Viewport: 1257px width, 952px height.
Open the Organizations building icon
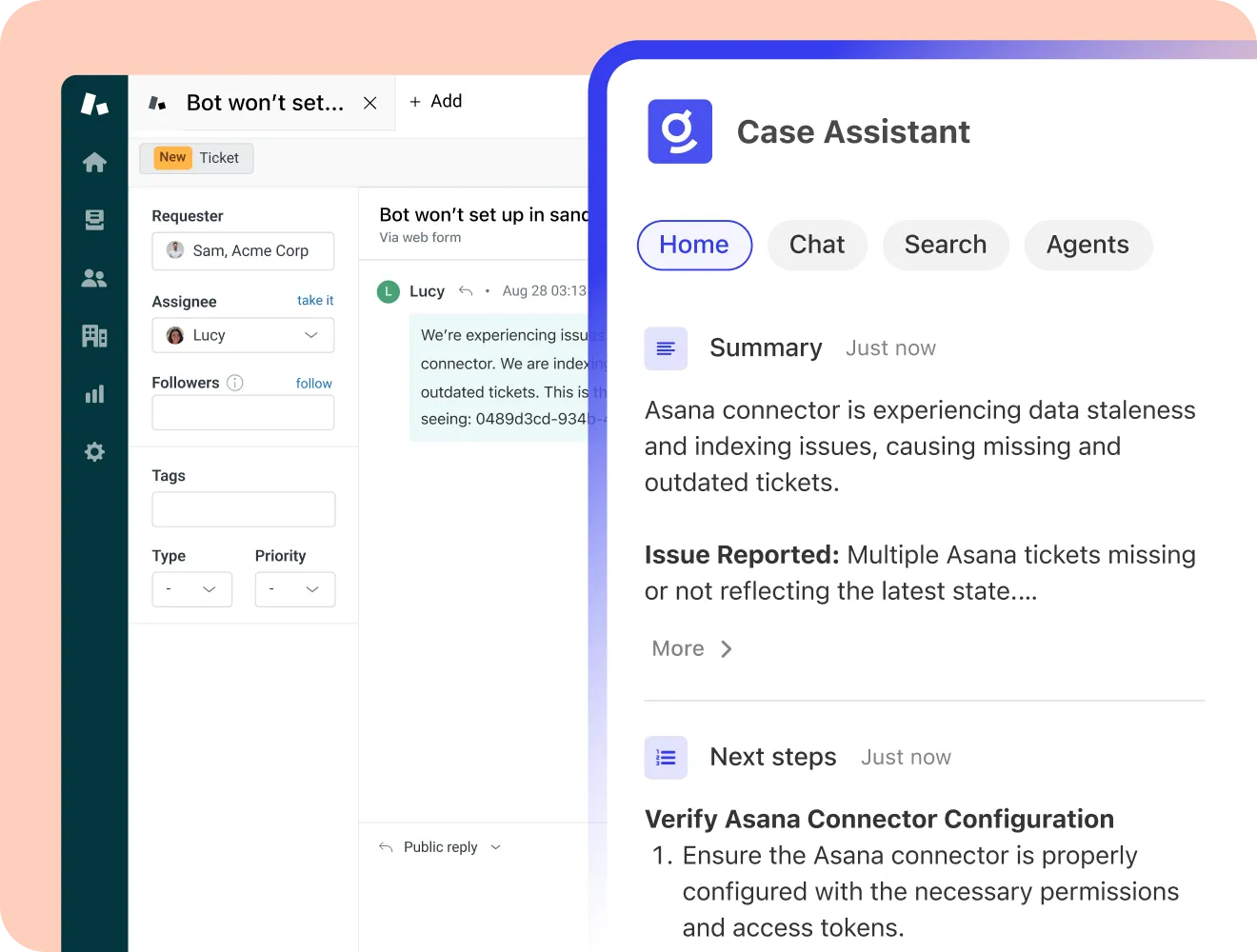pos(94,336)
